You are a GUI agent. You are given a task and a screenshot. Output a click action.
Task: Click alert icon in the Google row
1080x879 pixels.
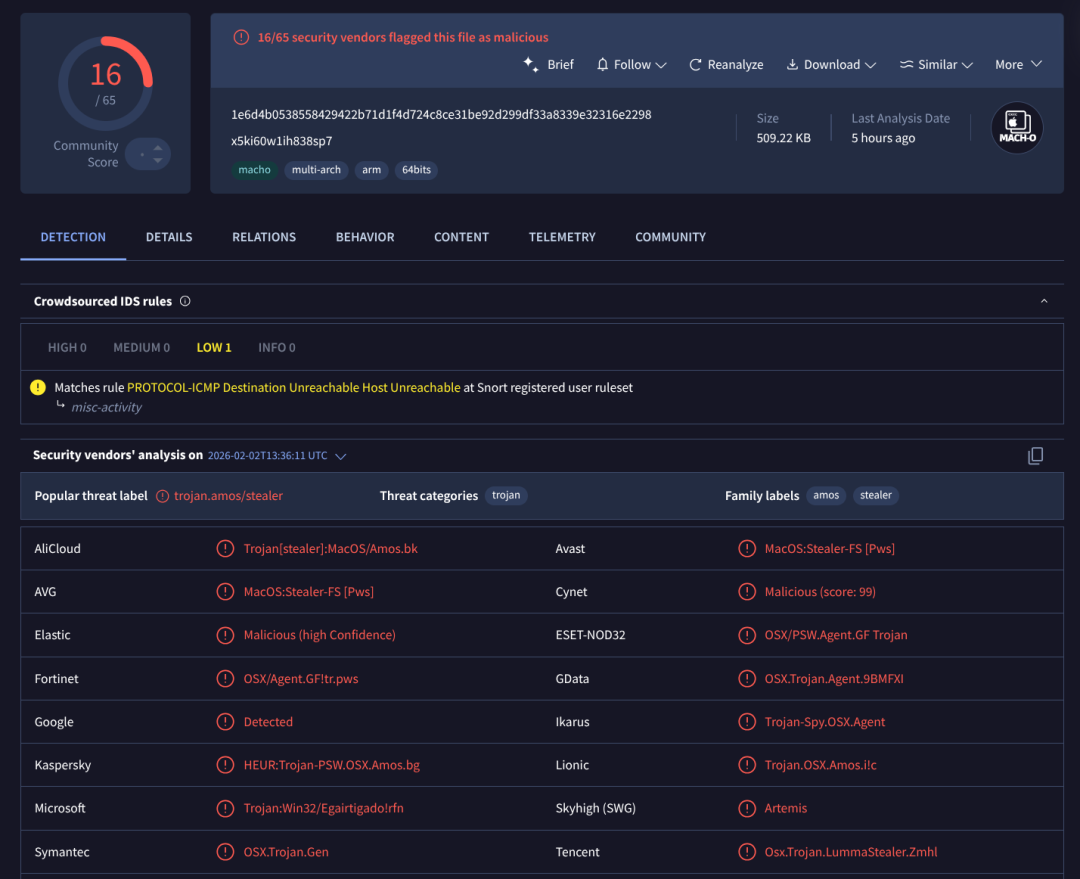[225, 722]
